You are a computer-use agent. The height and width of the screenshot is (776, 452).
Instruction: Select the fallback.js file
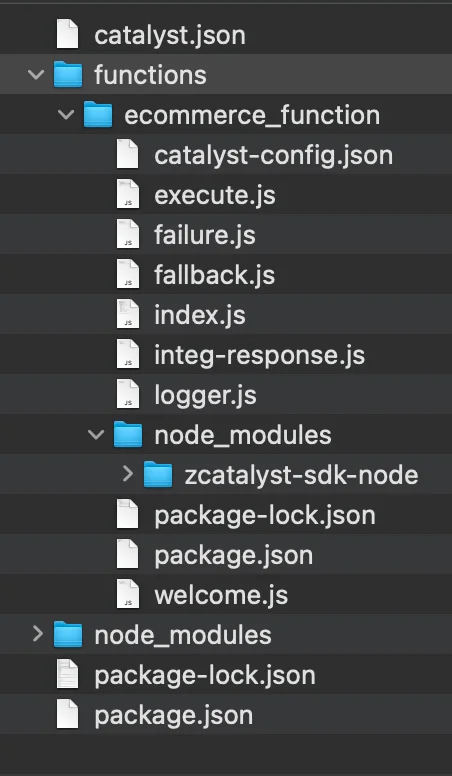click(x=226, y=274)
